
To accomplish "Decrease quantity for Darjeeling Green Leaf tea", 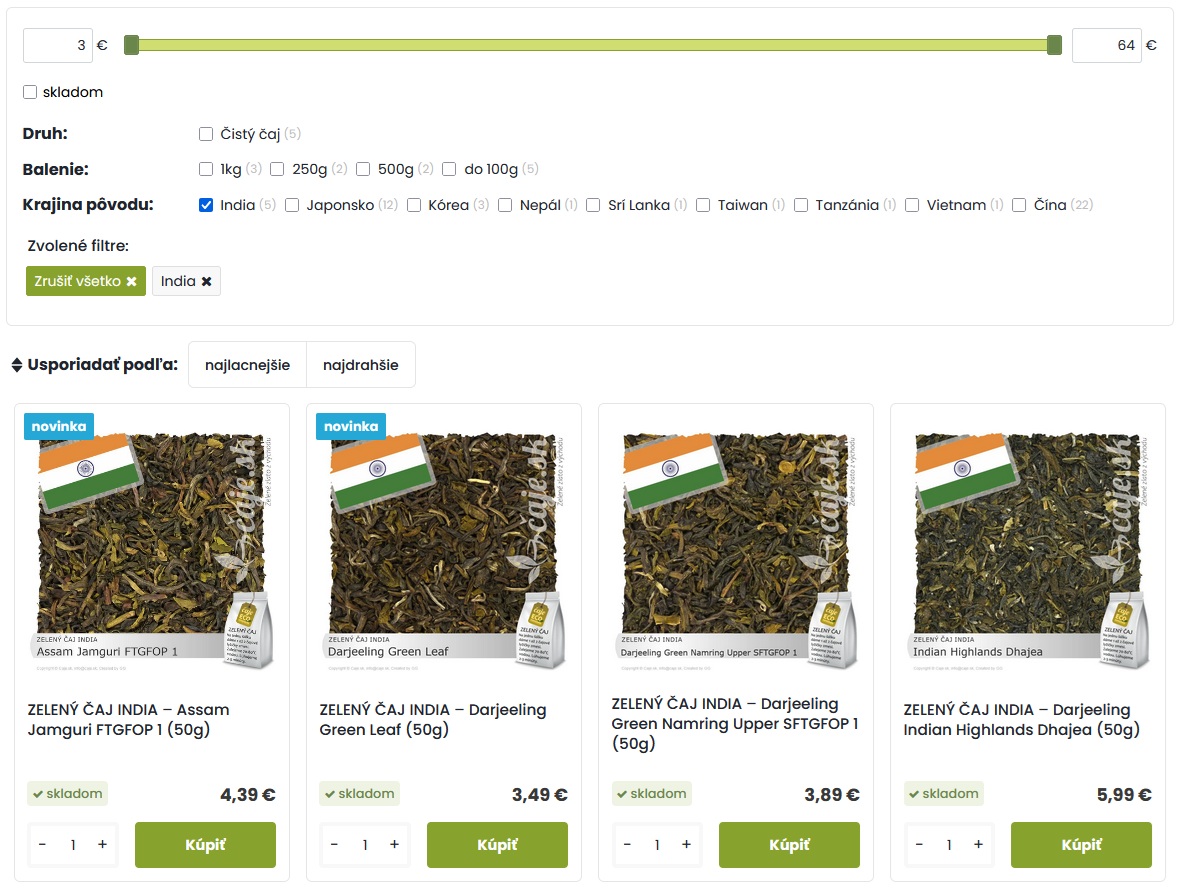I will pos(335,845).
